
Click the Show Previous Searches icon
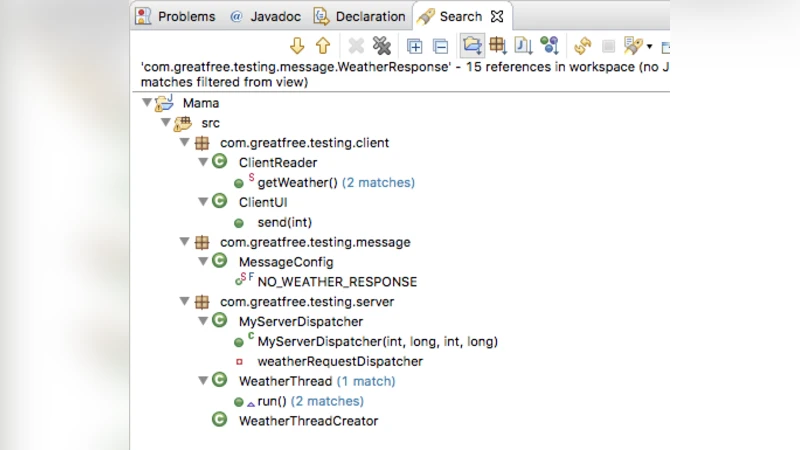click(x=632, y=46)
